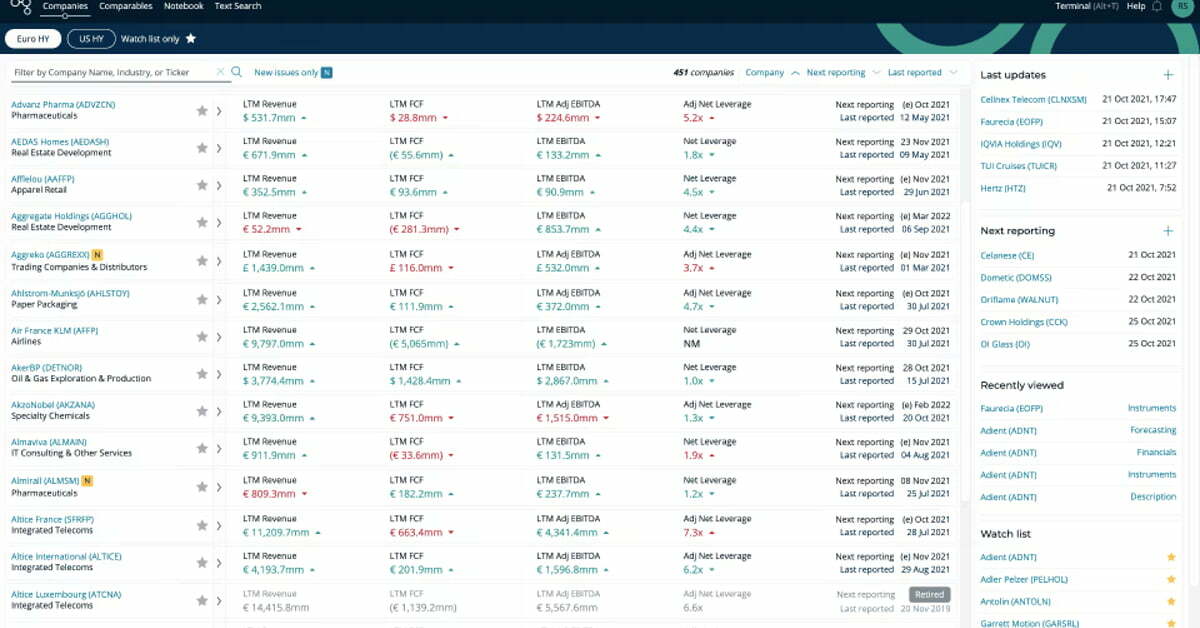Screen dimensions: 1200x628
Task: Star Afflelou for watch list
Action: 202,185
